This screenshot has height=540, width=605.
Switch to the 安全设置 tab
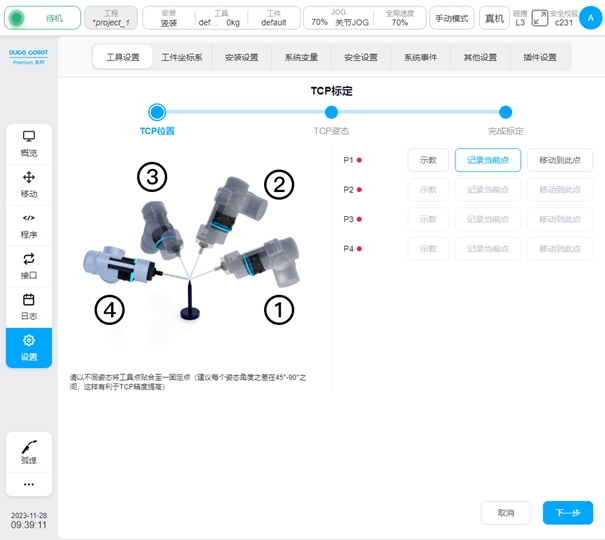click(x=361, y=58)
